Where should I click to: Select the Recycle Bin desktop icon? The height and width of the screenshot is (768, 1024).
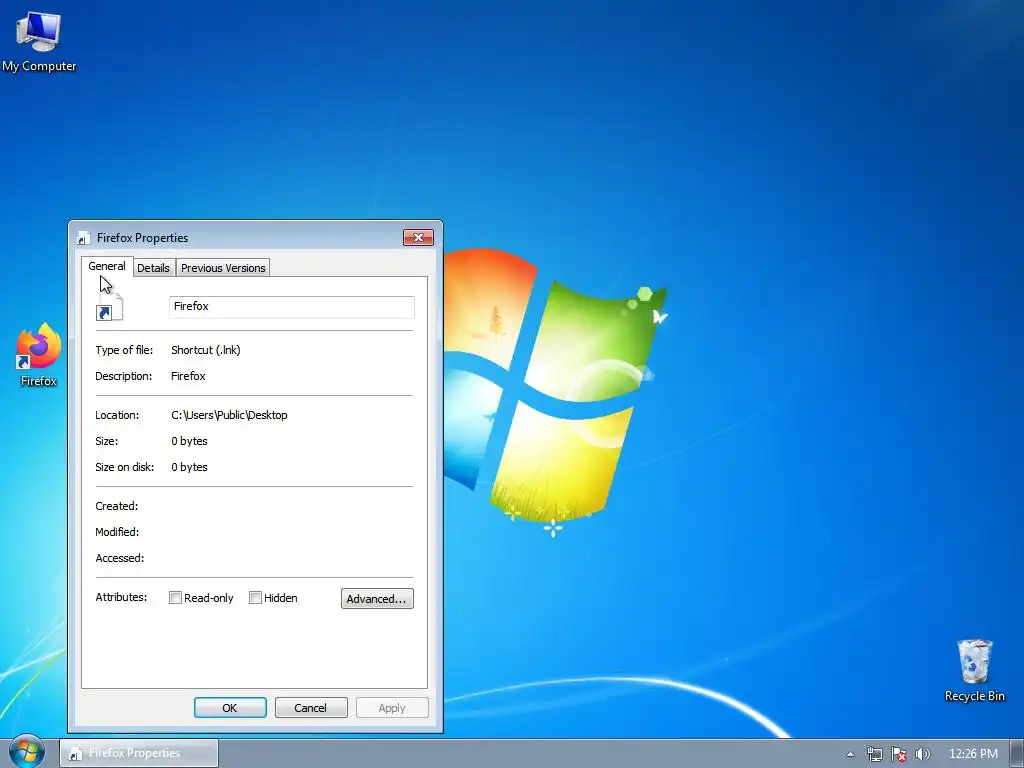click(x=974, y=670)
